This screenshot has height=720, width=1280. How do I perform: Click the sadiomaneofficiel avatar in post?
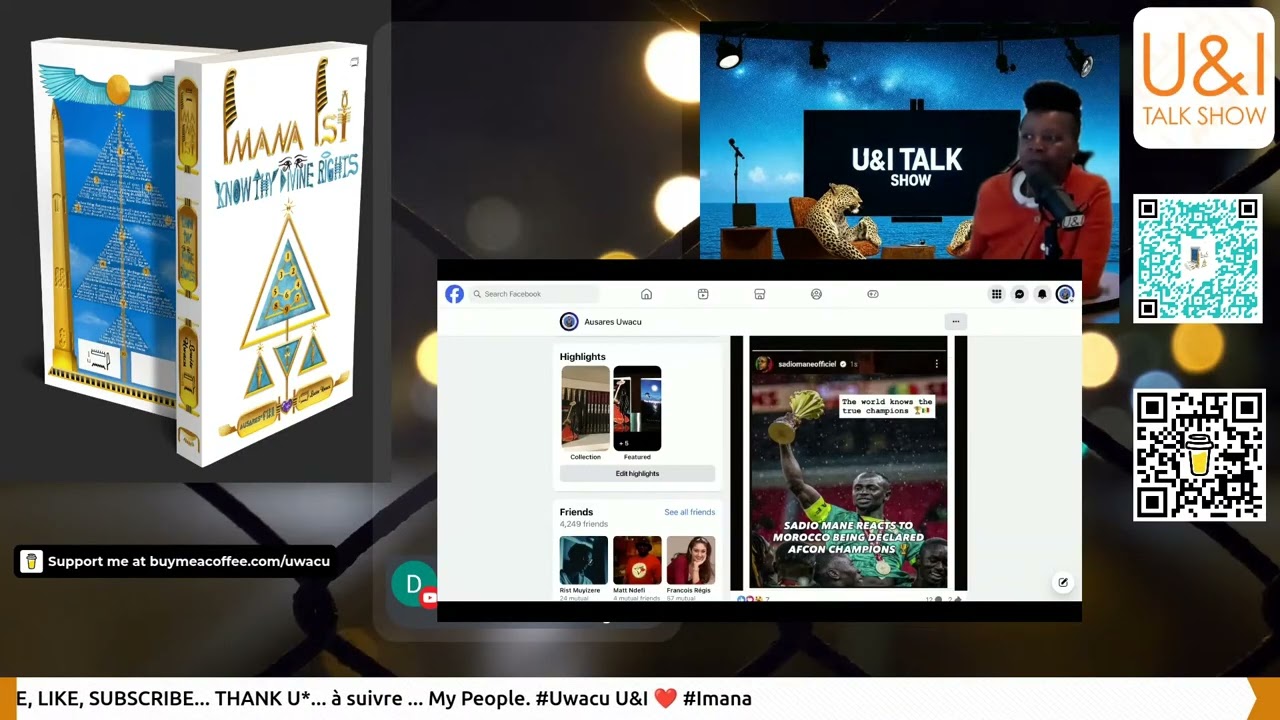(x=763, y=364)
